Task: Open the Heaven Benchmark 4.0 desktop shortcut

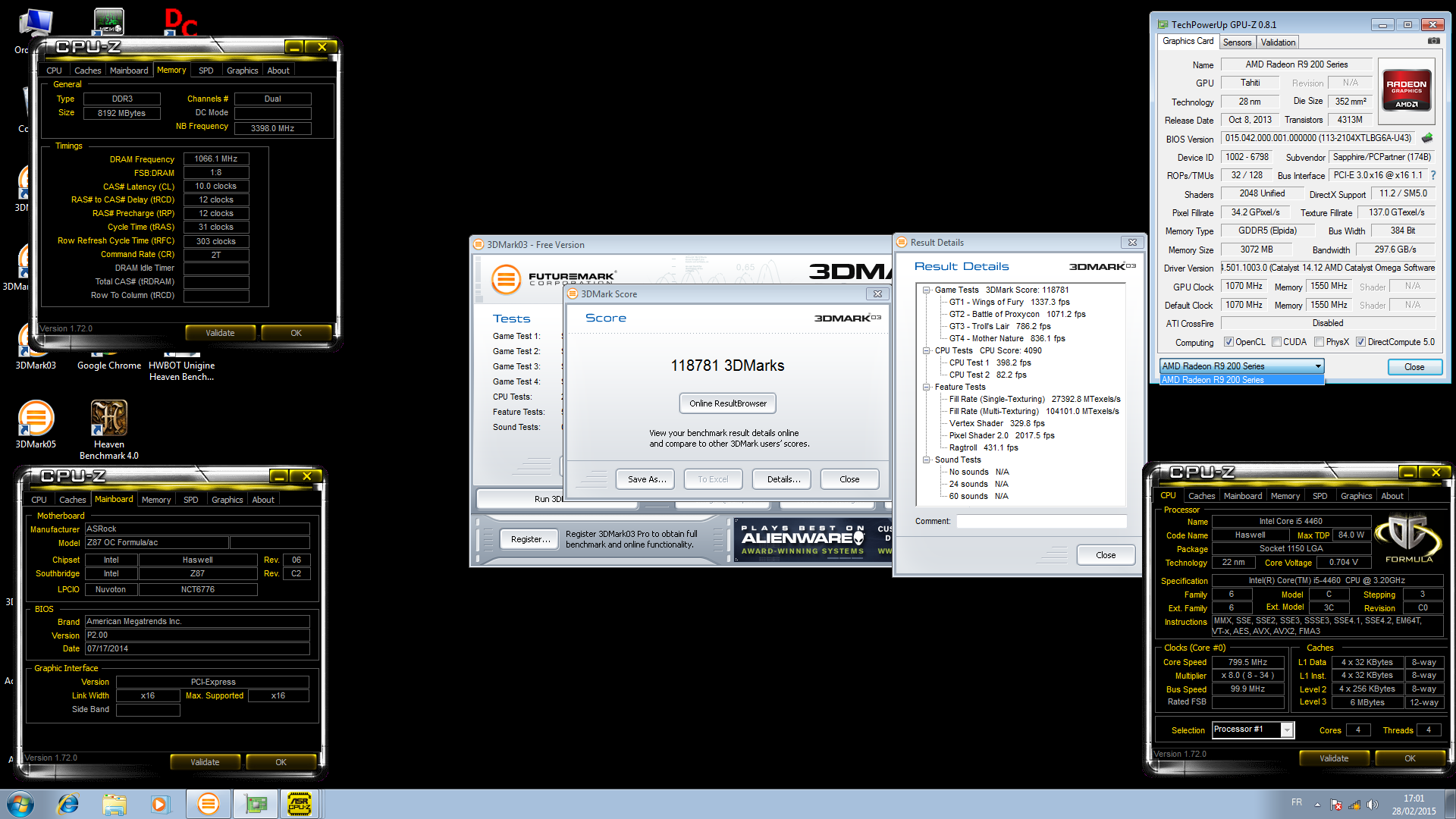Action: (109, 430)
